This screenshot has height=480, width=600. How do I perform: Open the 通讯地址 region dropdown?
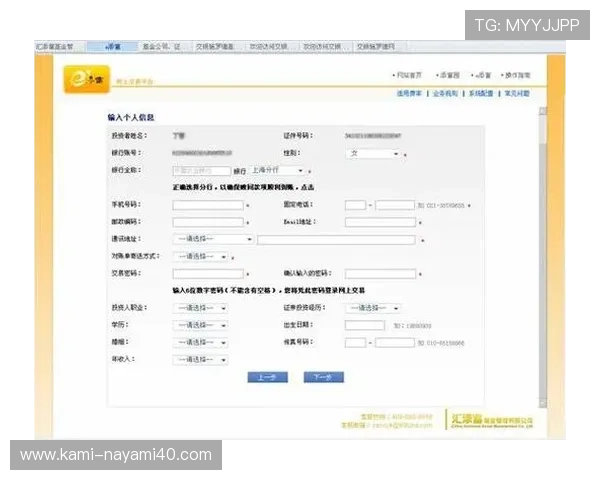click(x=213, y=239)
